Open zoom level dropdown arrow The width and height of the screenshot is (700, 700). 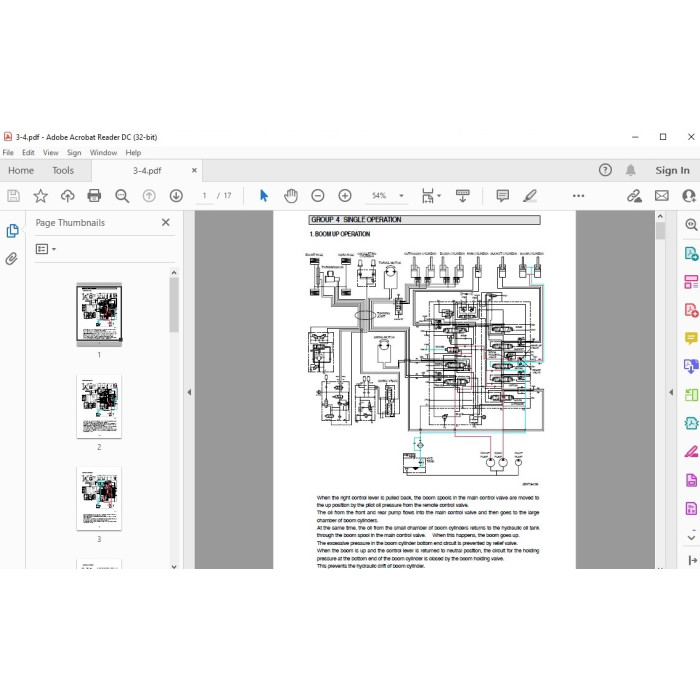pos(401,196)
